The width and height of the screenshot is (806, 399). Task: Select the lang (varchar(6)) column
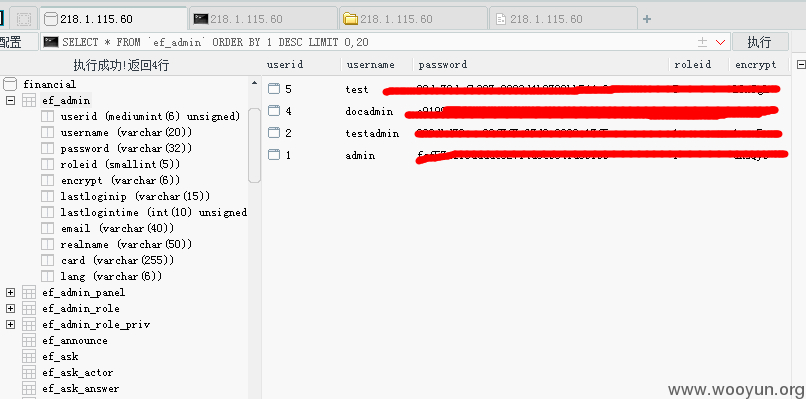point(111,276)
